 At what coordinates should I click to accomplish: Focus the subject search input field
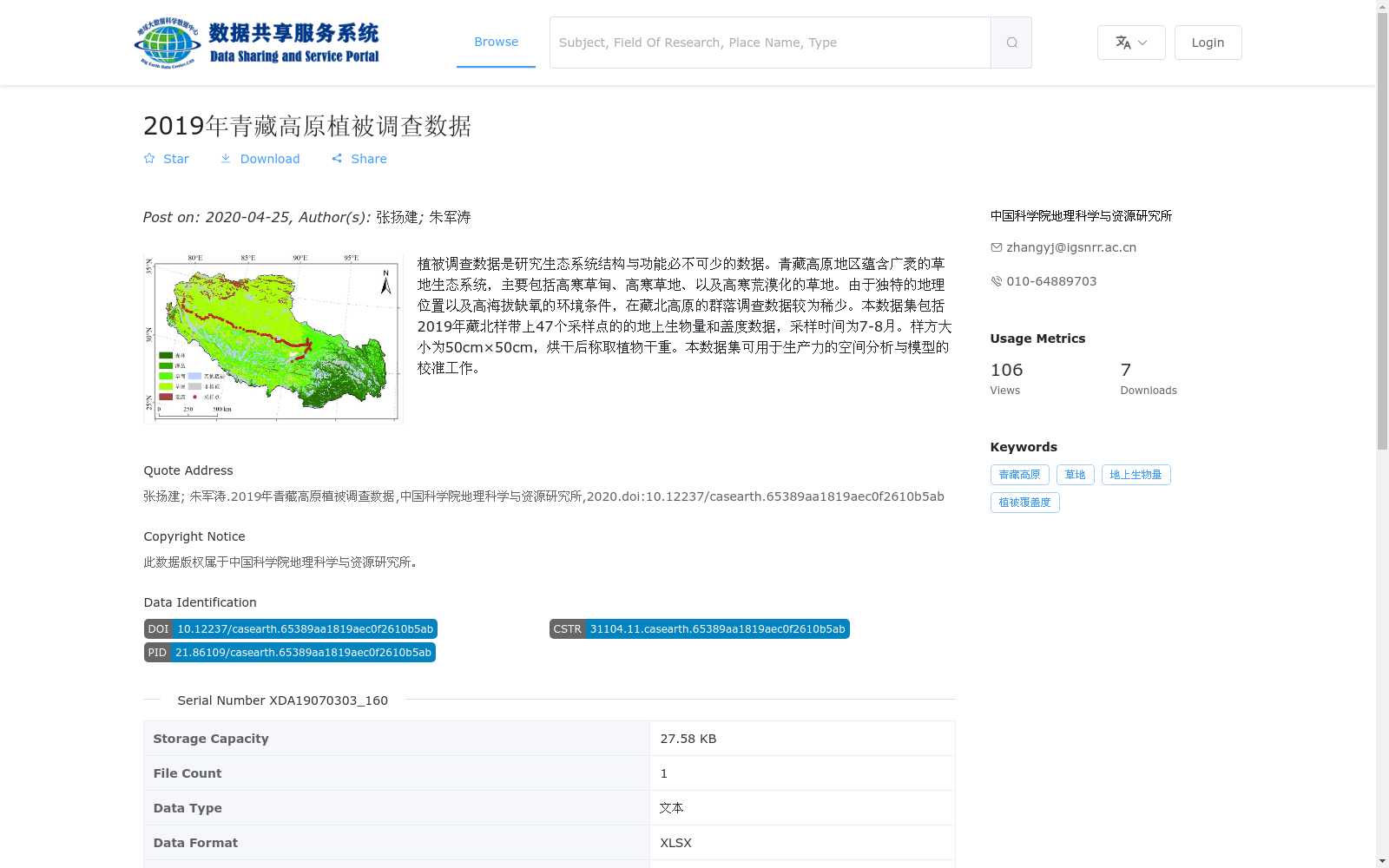(x=770, y=43)
